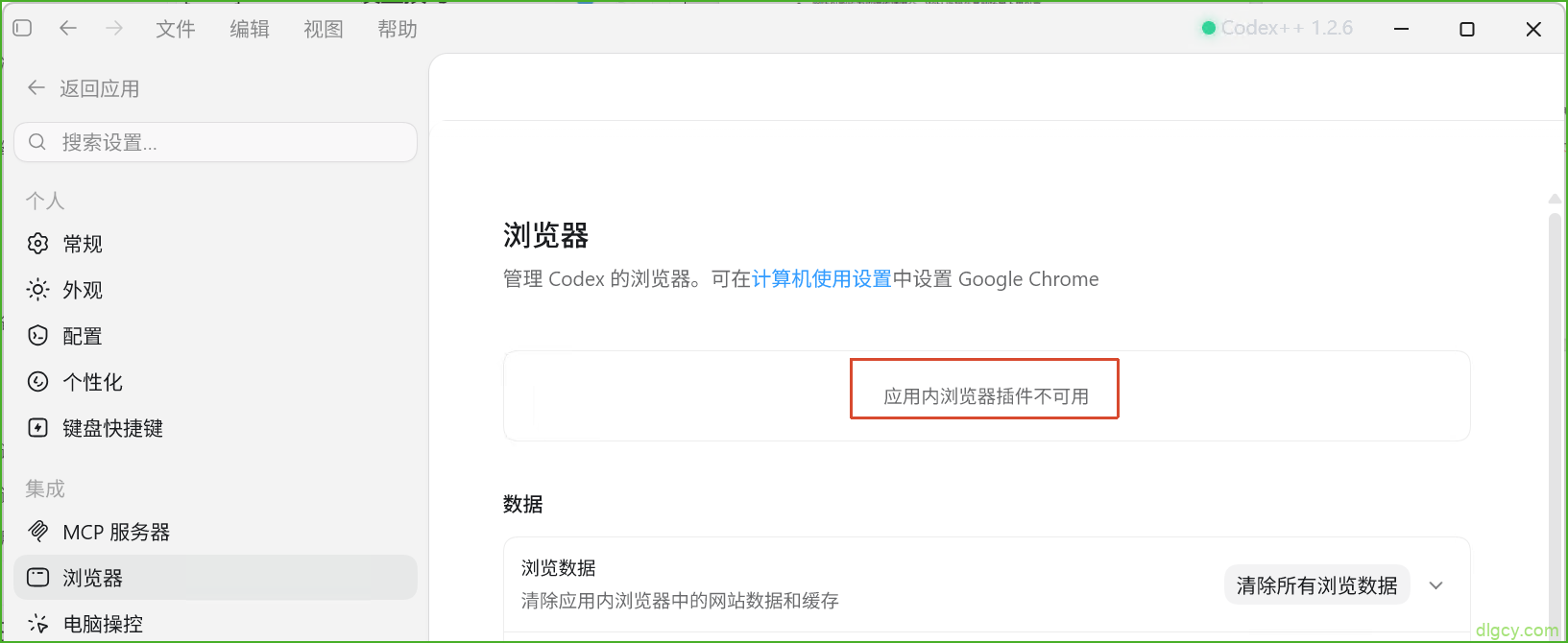This screenshot has height=643, width=1568.
Task: Open 电脑操控 computer control icon
Action: [x=38, y=624]
